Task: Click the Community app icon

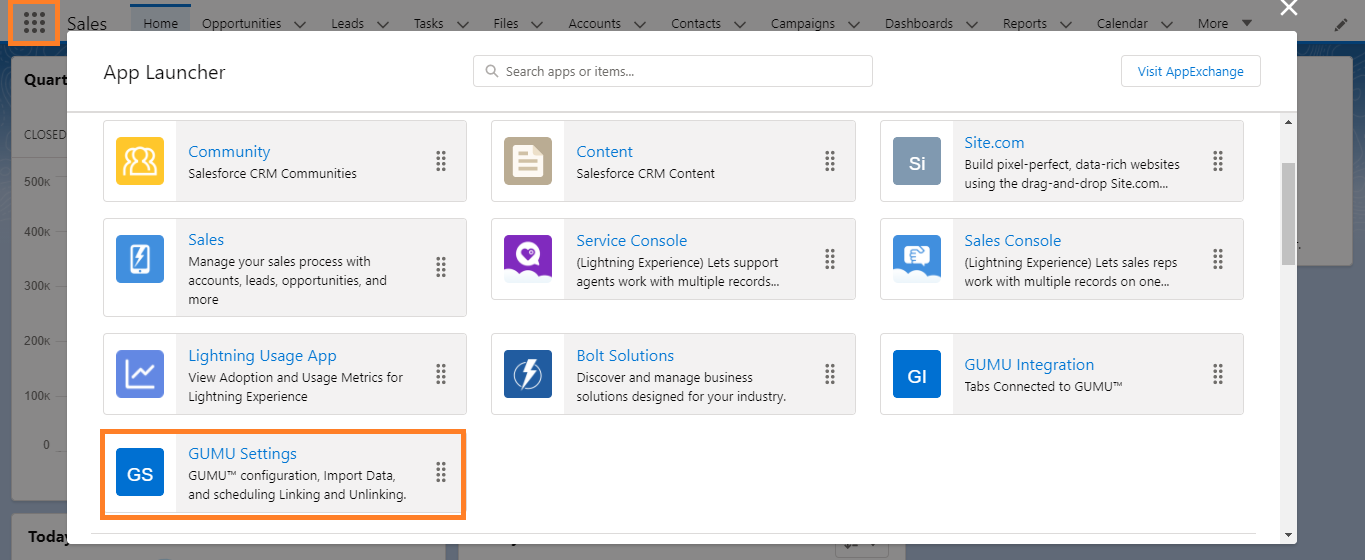Action: [x=140, y=161]
